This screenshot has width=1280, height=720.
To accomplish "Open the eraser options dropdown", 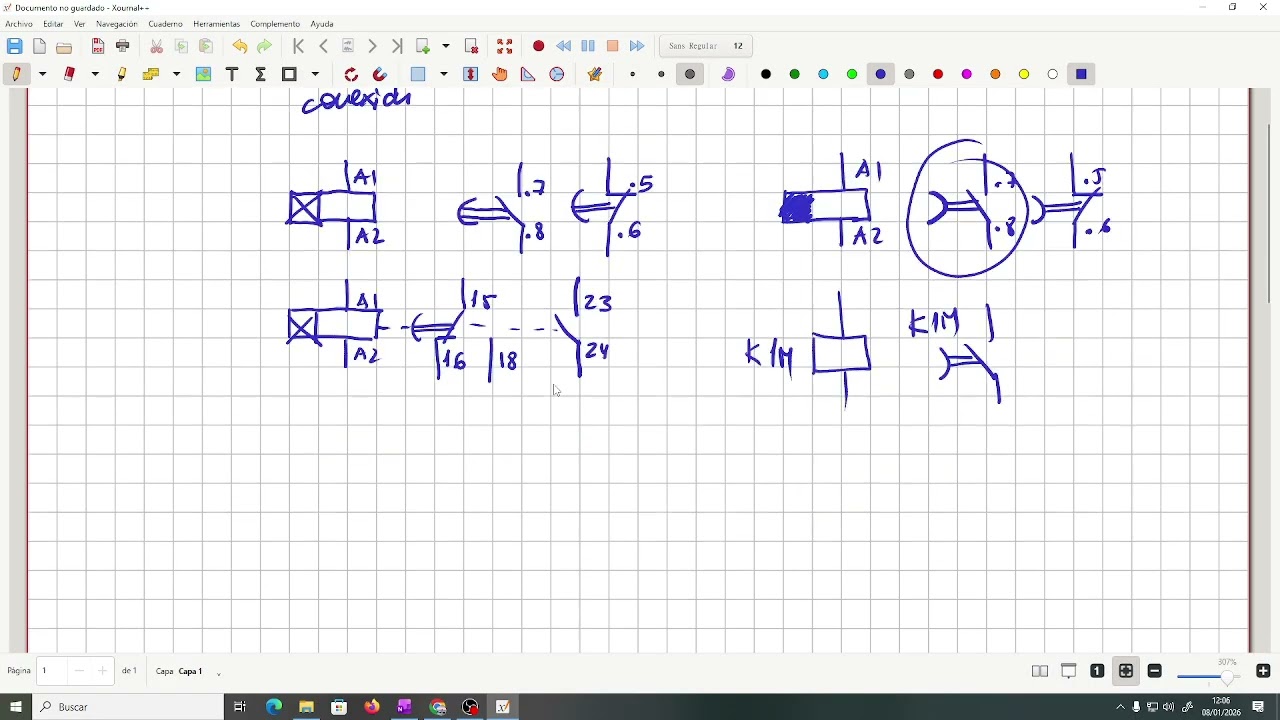I will (x=96, y=75).
